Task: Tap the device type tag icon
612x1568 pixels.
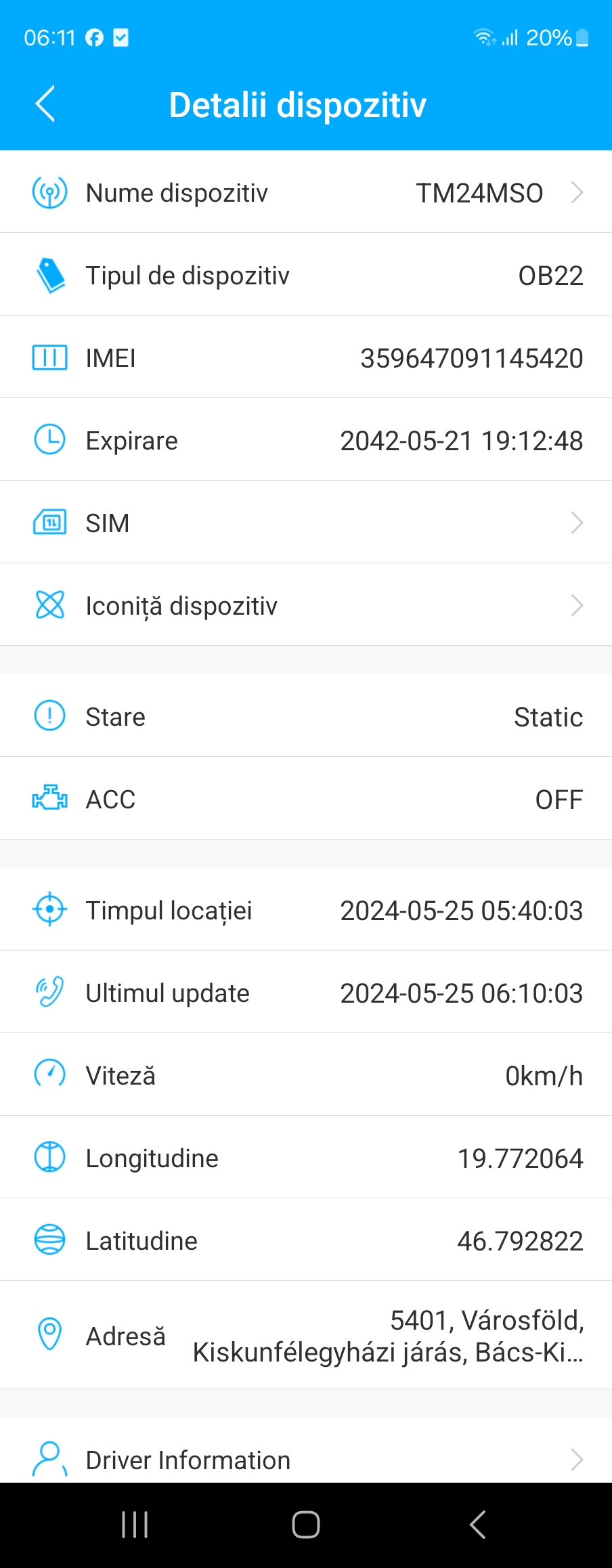Action: [49, 276]
